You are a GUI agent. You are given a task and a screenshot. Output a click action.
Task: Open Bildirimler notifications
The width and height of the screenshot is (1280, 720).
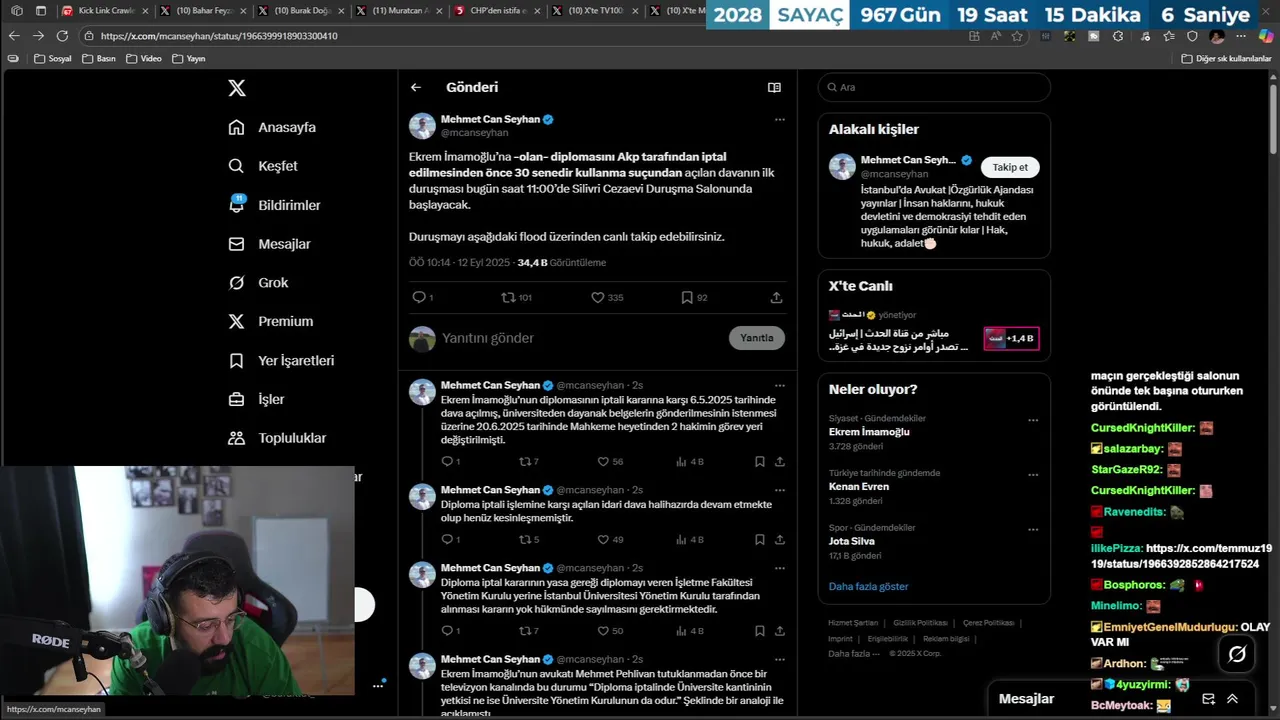point(274,205)
